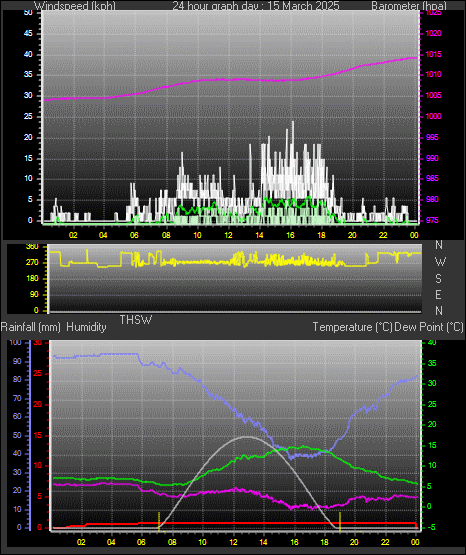Click the 1000 value on barometer axis
This screenshot has height=555, width=466.
click(433, 116)
